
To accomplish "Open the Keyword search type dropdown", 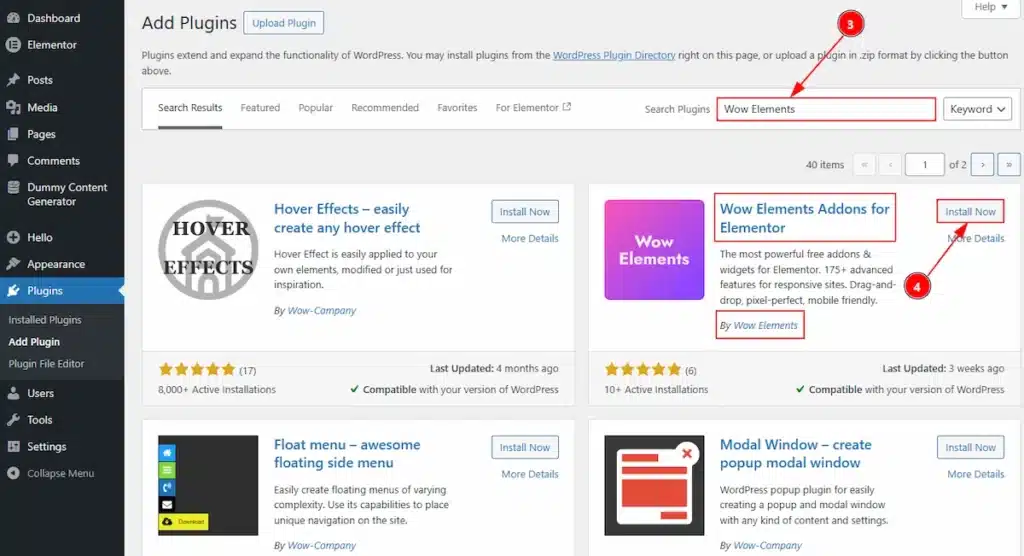I will [977, 109].
